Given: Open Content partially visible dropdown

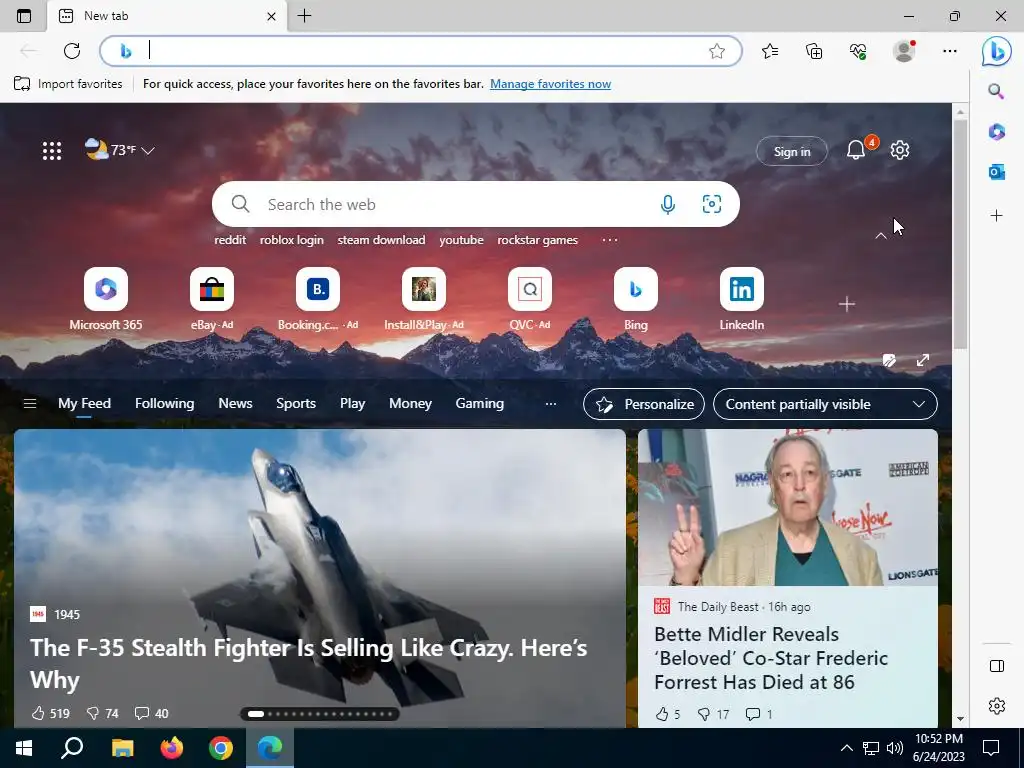Looking at the screenshot, I should 825,404.
